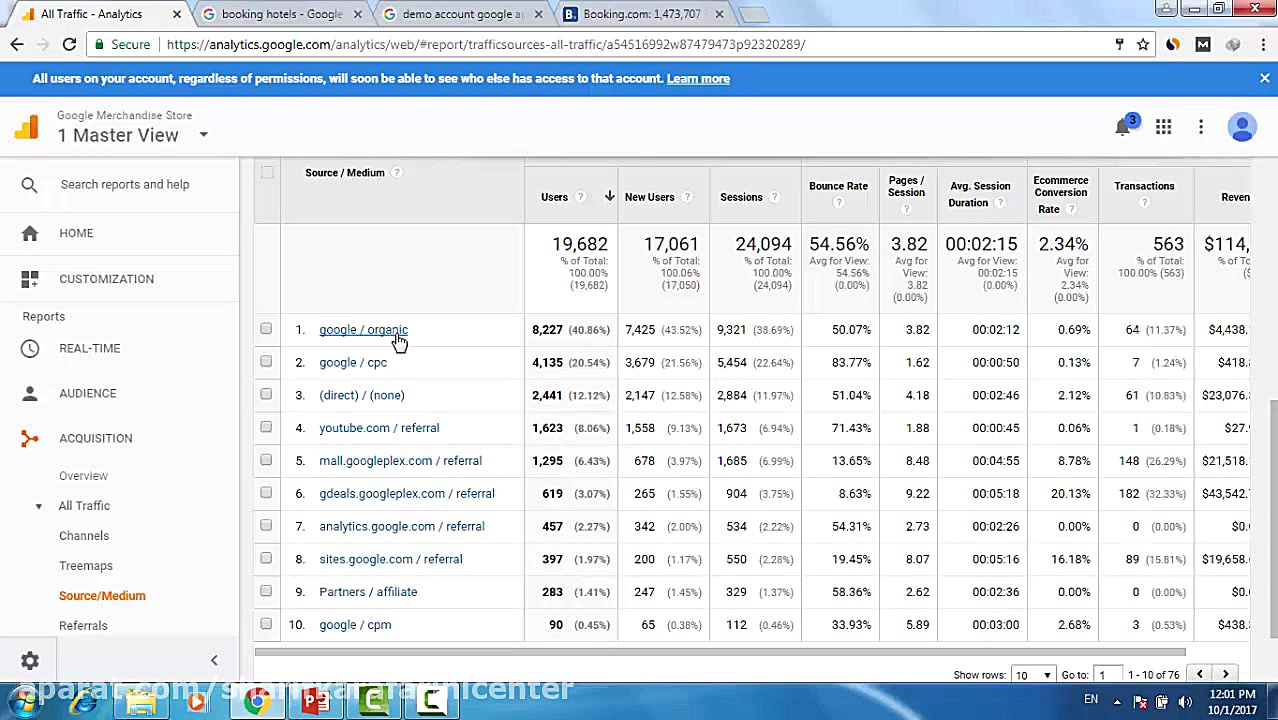This screenshot has width=1278, height=720.
Task: Go to next page of table results
Action: point(1225,674)
